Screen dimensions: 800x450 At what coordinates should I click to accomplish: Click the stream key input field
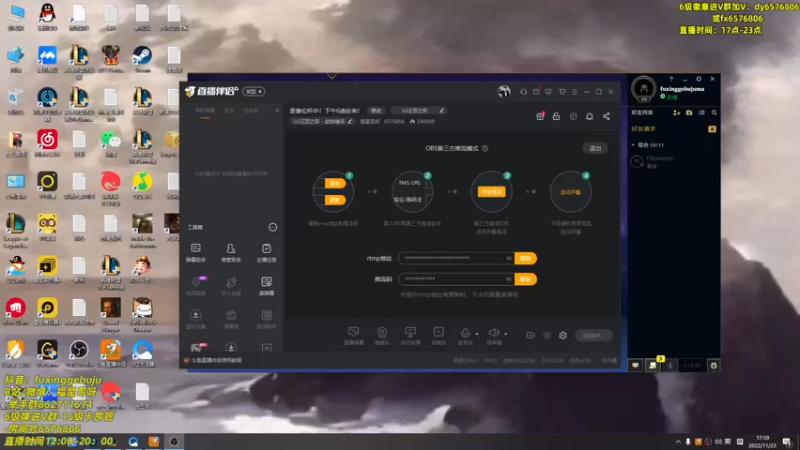click(456, 279)
